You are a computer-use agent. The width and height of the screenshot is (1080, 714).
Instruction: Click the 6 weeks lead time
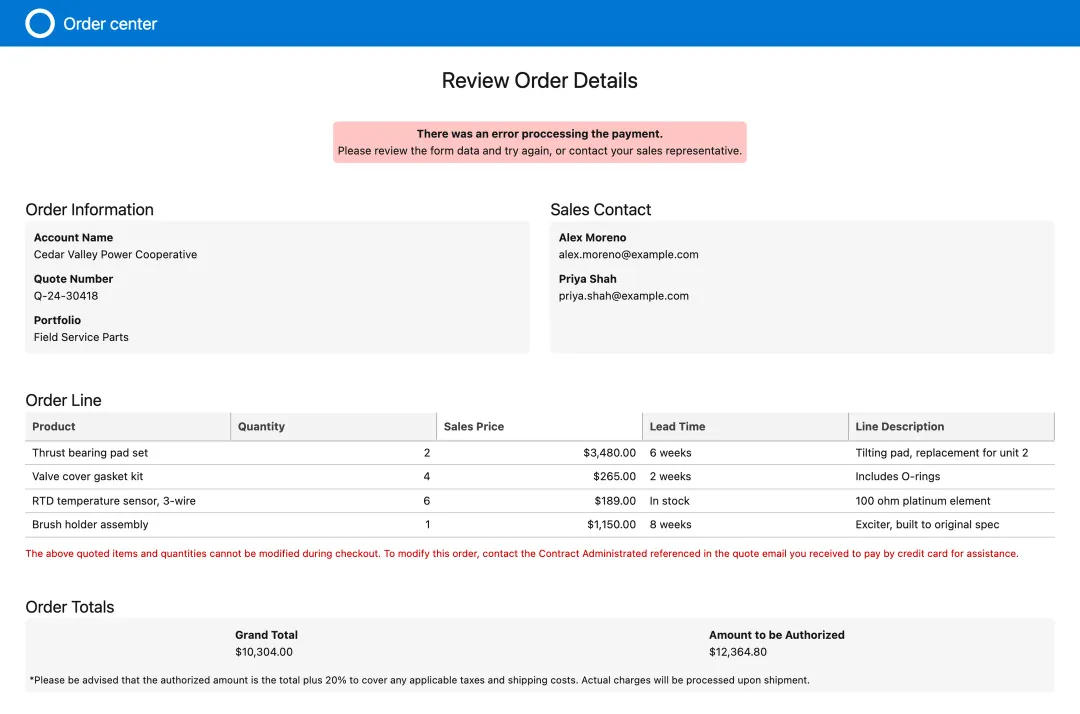pyautogui.click(x=670, y=453)
